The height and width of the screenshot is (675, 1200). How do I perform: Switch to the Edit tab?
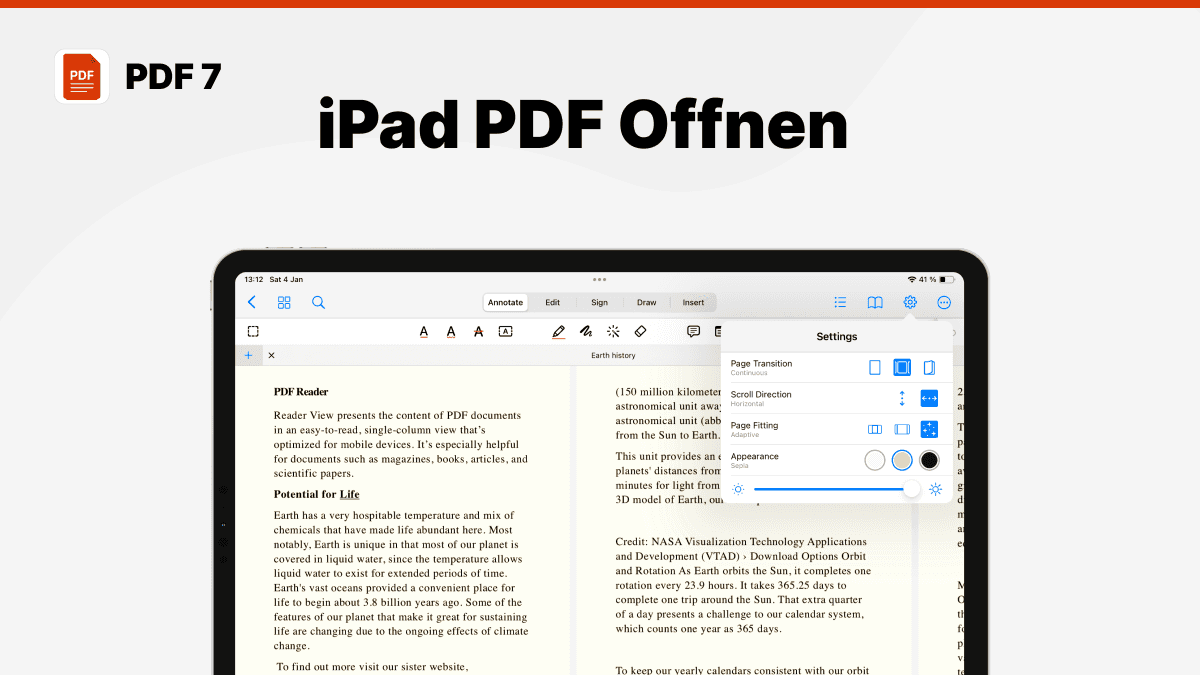[x=552, y=302]
